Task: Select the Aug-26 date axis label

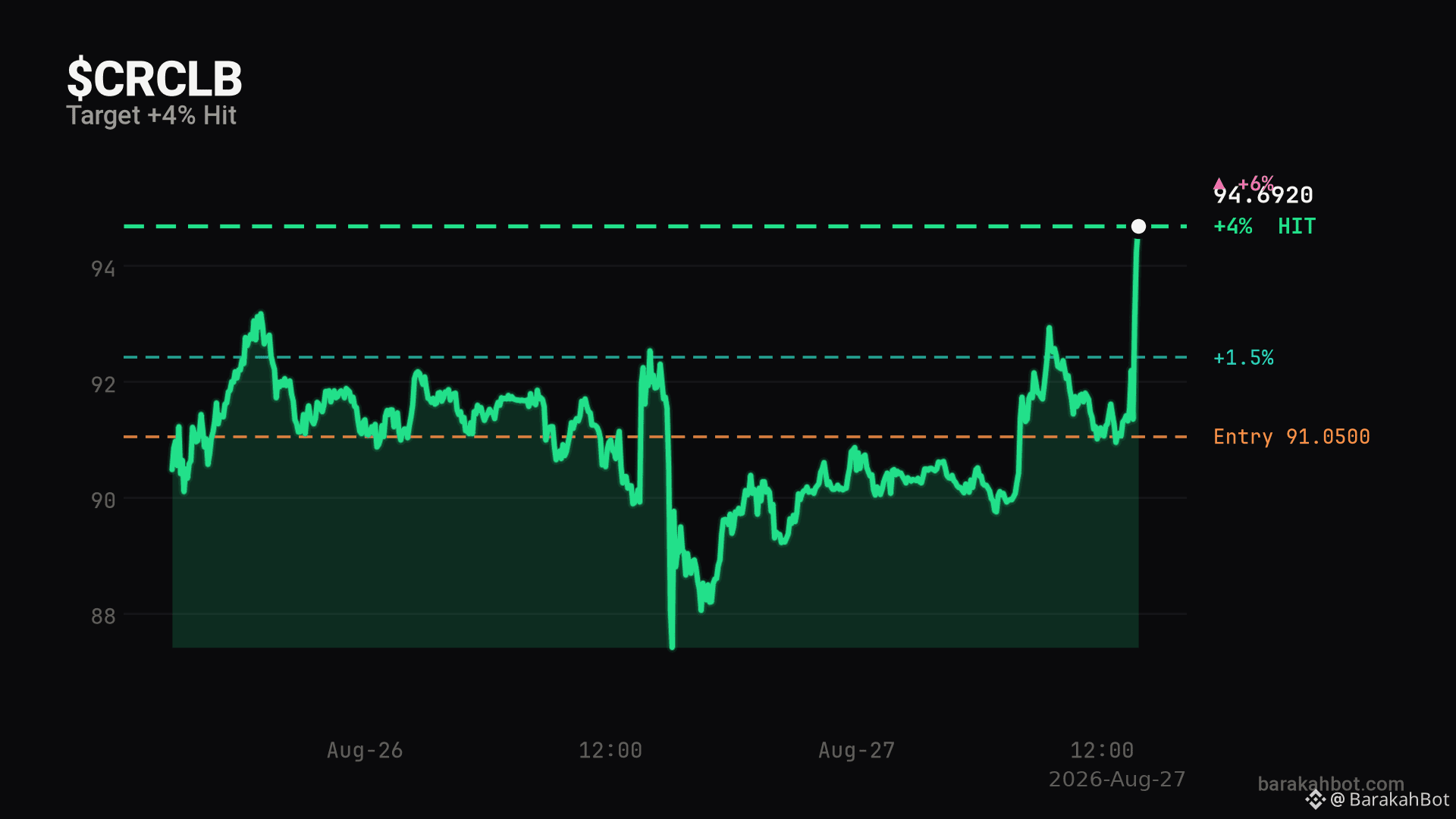Action: tap(365, 750)
